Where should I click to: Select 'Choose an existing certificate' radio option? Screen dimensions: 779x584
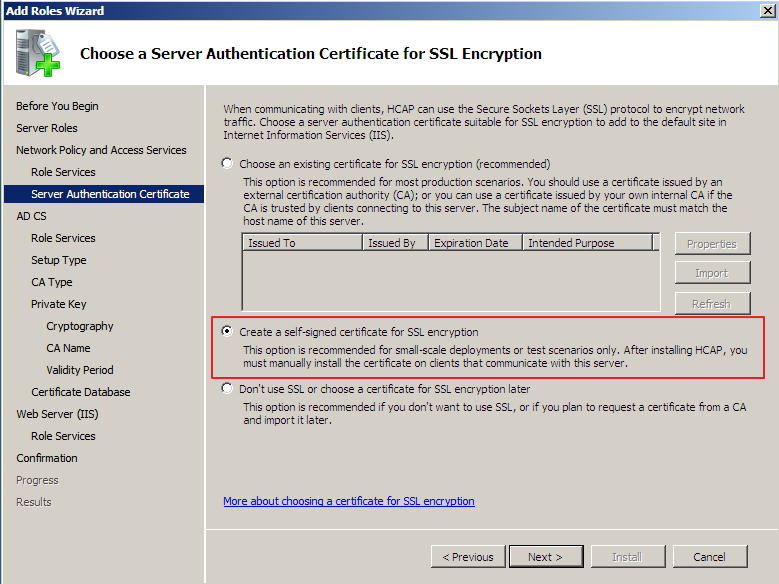point(228,163)
